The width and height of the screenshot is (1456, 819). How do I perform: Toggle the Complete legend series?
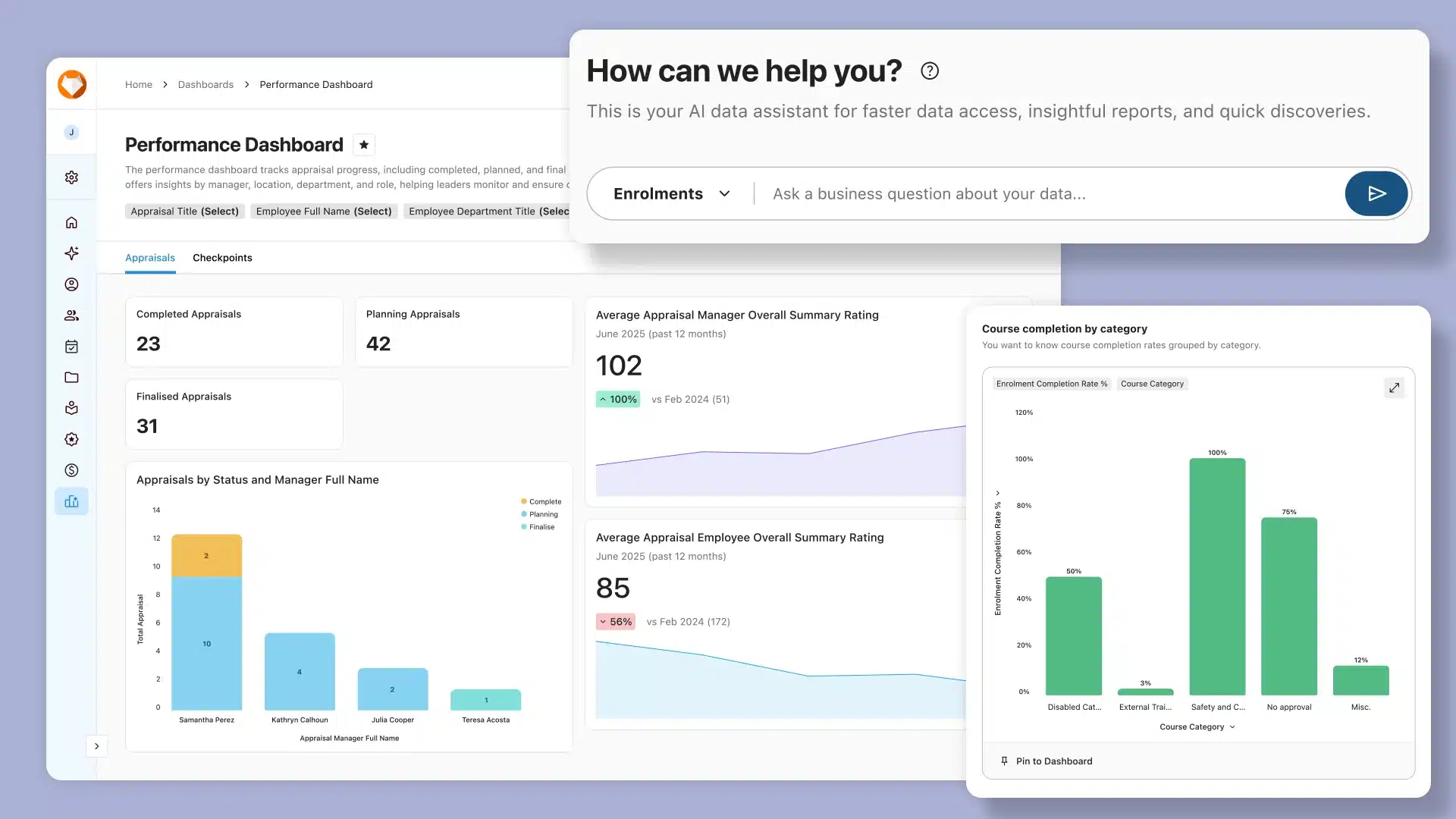point(541,501)
